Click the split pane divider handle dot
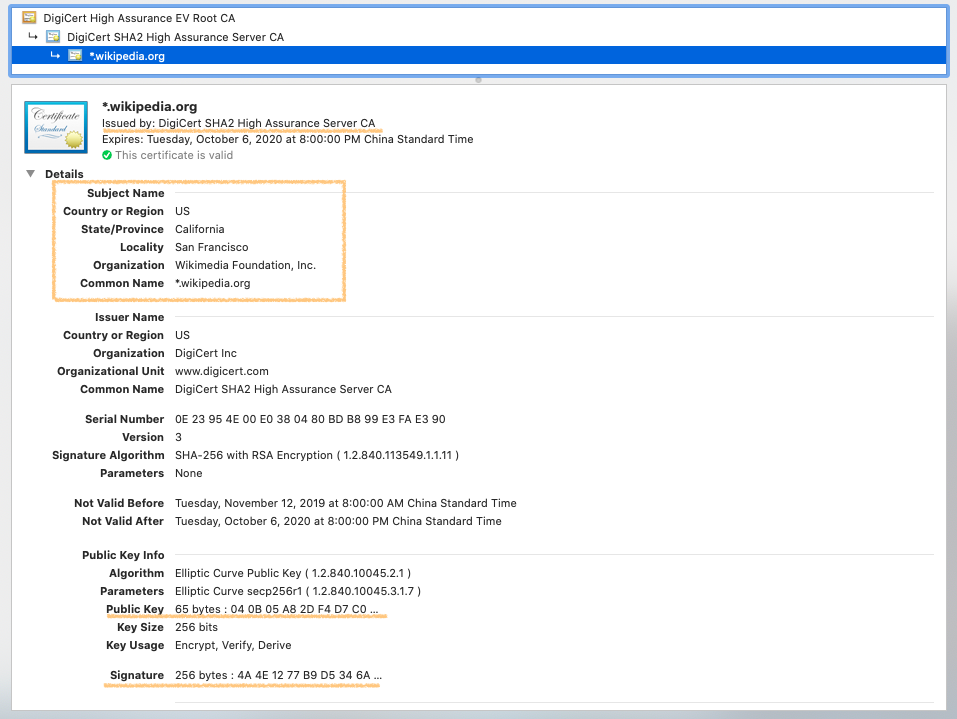 pos(478,80)
